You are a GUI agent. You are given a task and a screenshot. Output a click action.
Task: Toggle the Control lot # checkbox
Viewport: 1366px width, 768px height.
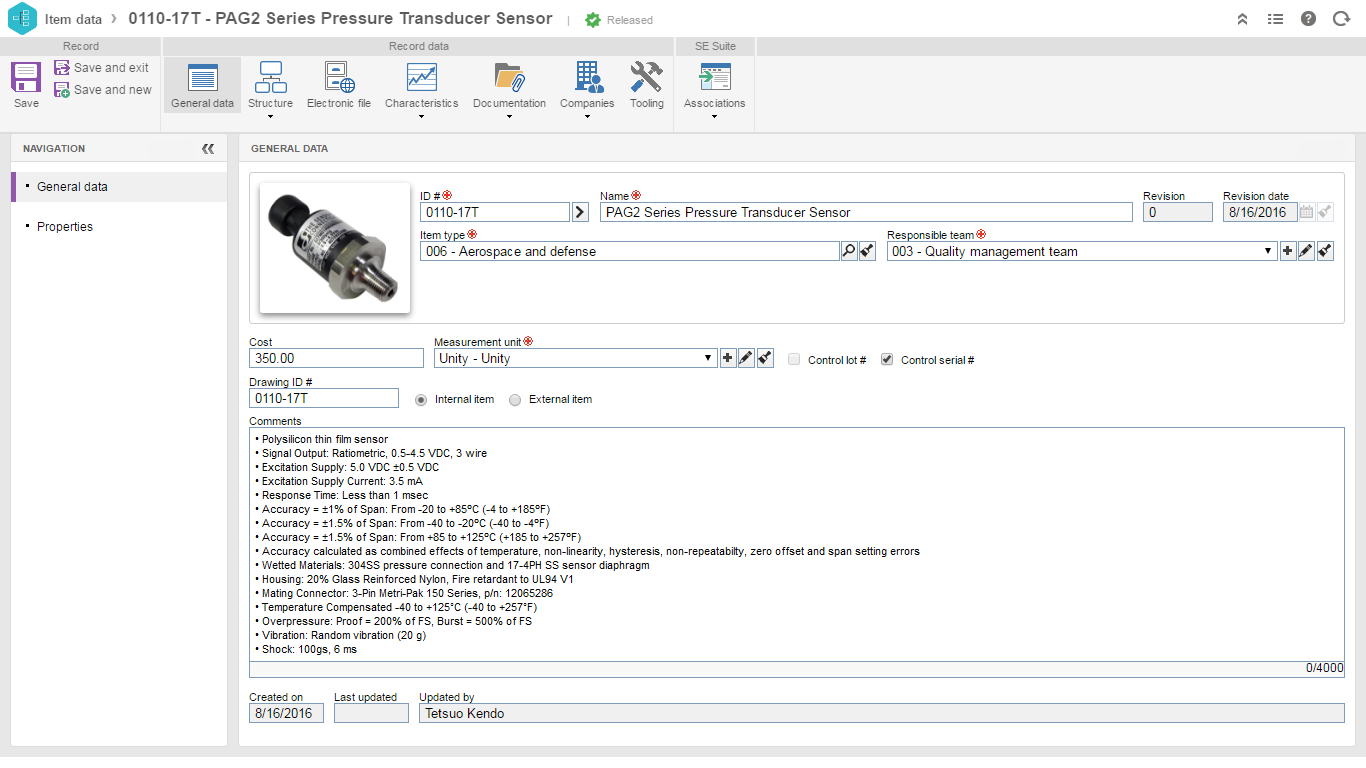(794, 360)
